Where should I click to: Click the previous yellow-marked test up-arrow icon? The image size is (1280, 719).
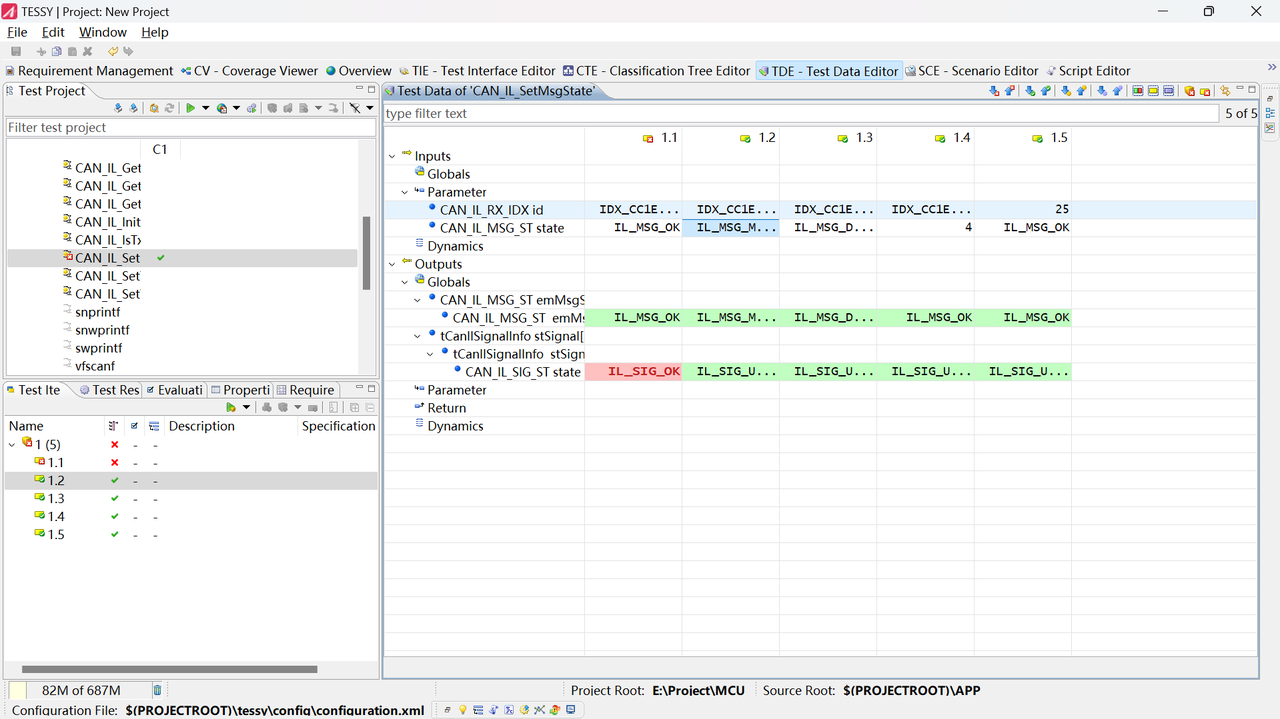[1081, 91]
